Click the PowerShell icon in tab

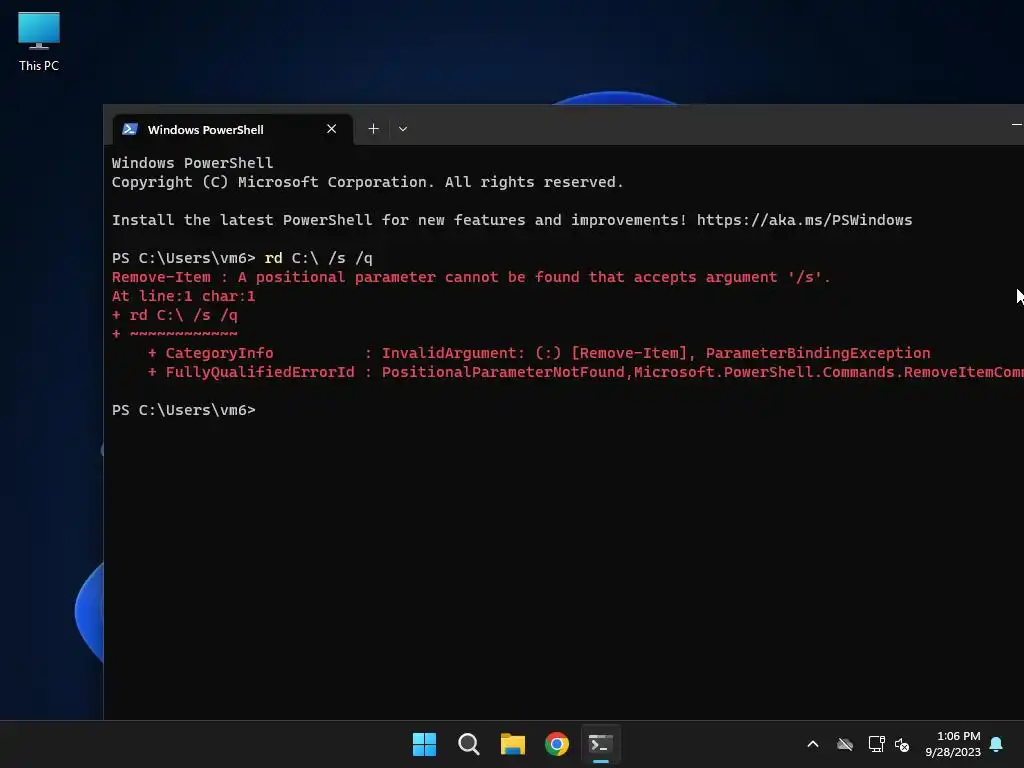[130, 129]
